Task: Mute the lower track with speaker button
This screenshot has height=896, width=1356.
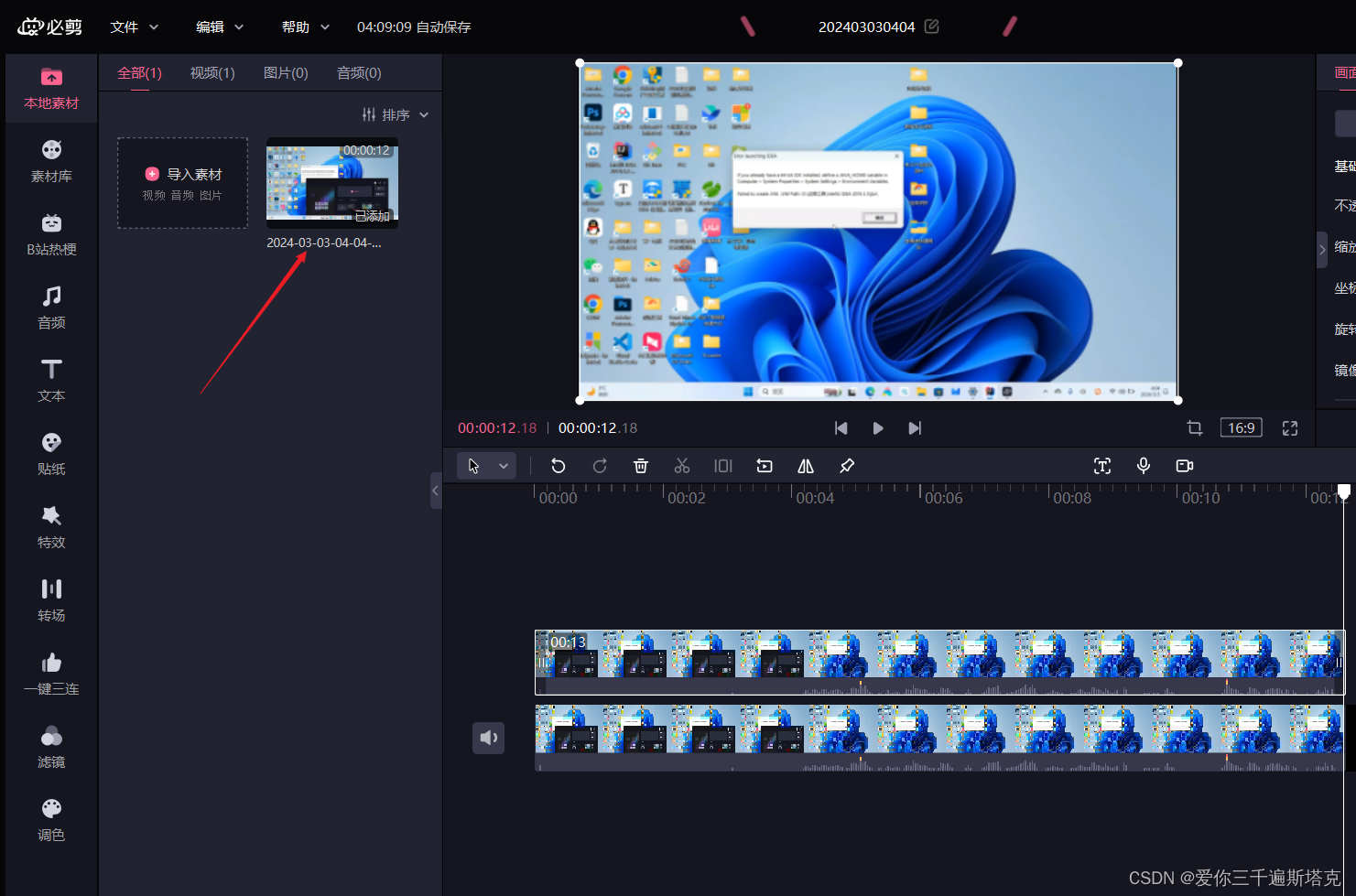Action: click(488, 738)
